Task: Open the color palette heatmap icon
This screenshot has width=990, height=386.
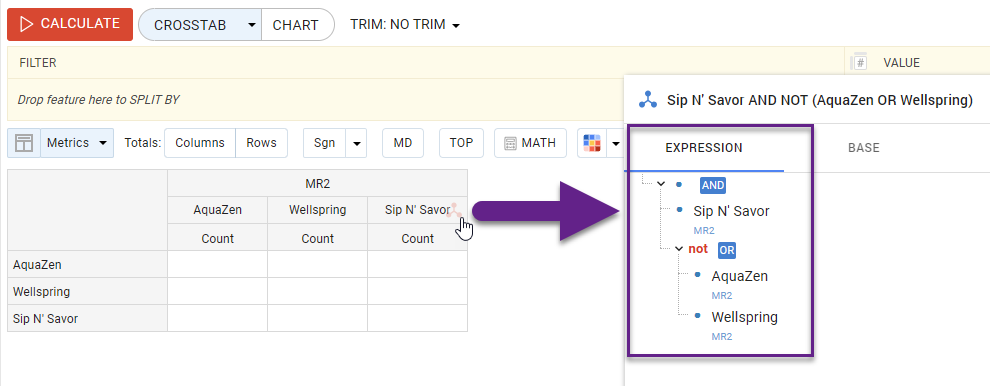Action: (x=592, y=143)
